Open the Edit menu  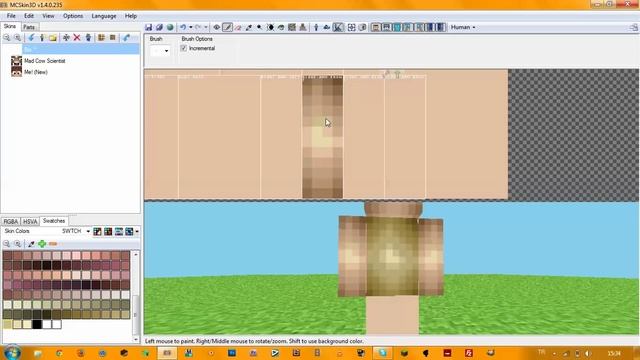click(29, 16)
